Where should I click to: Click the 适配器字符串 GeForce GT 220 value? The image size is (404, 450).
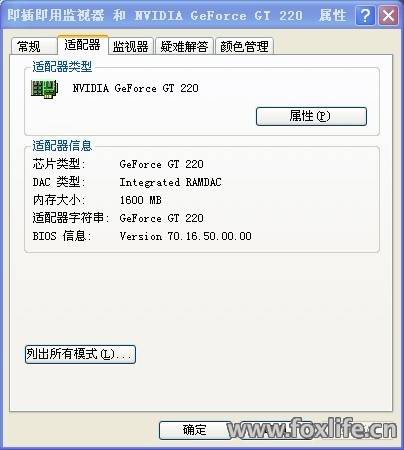coord(161,218)
